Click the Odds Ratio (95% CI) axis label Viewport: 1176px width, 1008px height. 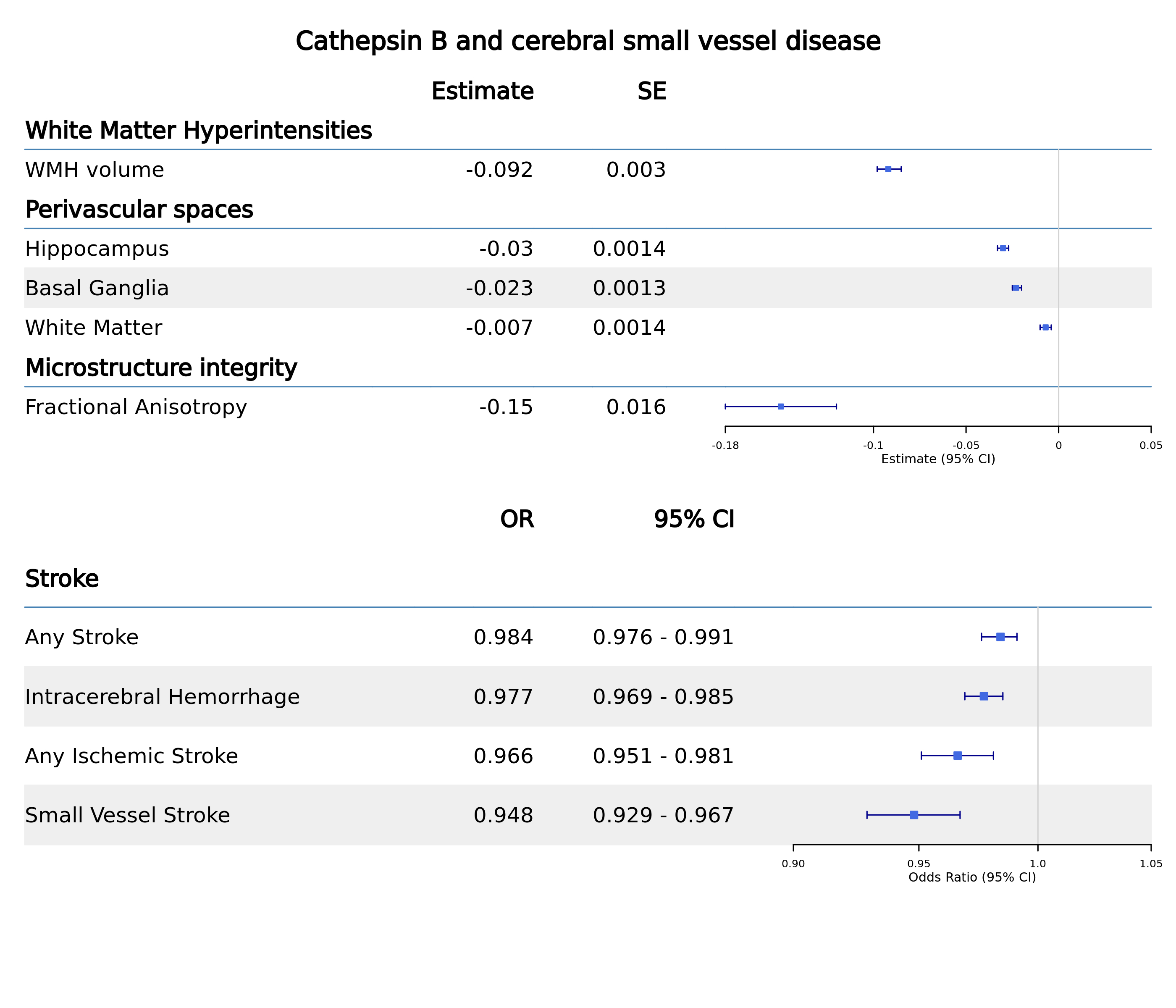coord(972,877)
